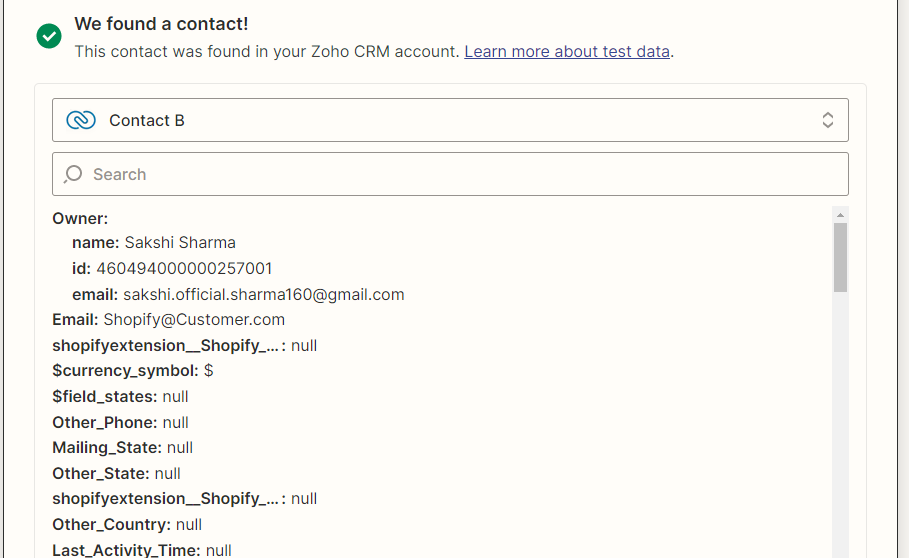Click the magnifying glass search icon
The image size is (909, 558).
click(73, 174)
